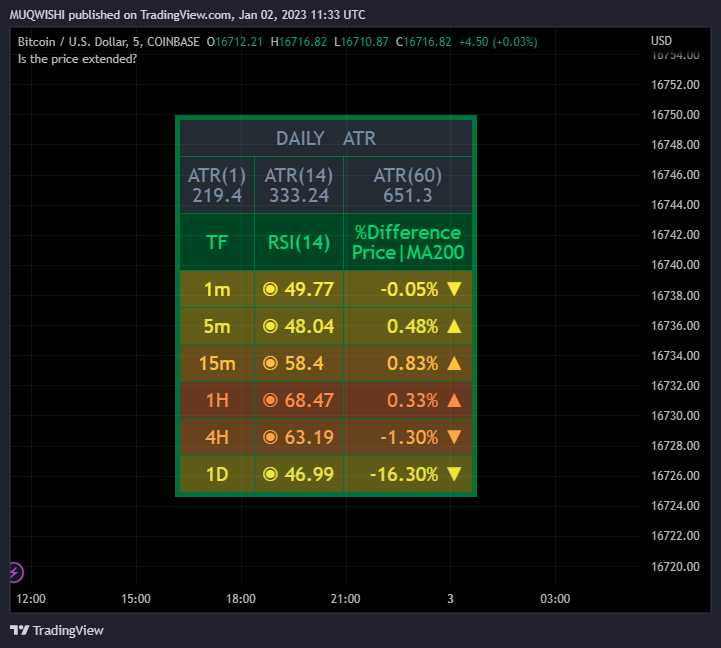Click the 15:00 time axis label

pos(136,599)
